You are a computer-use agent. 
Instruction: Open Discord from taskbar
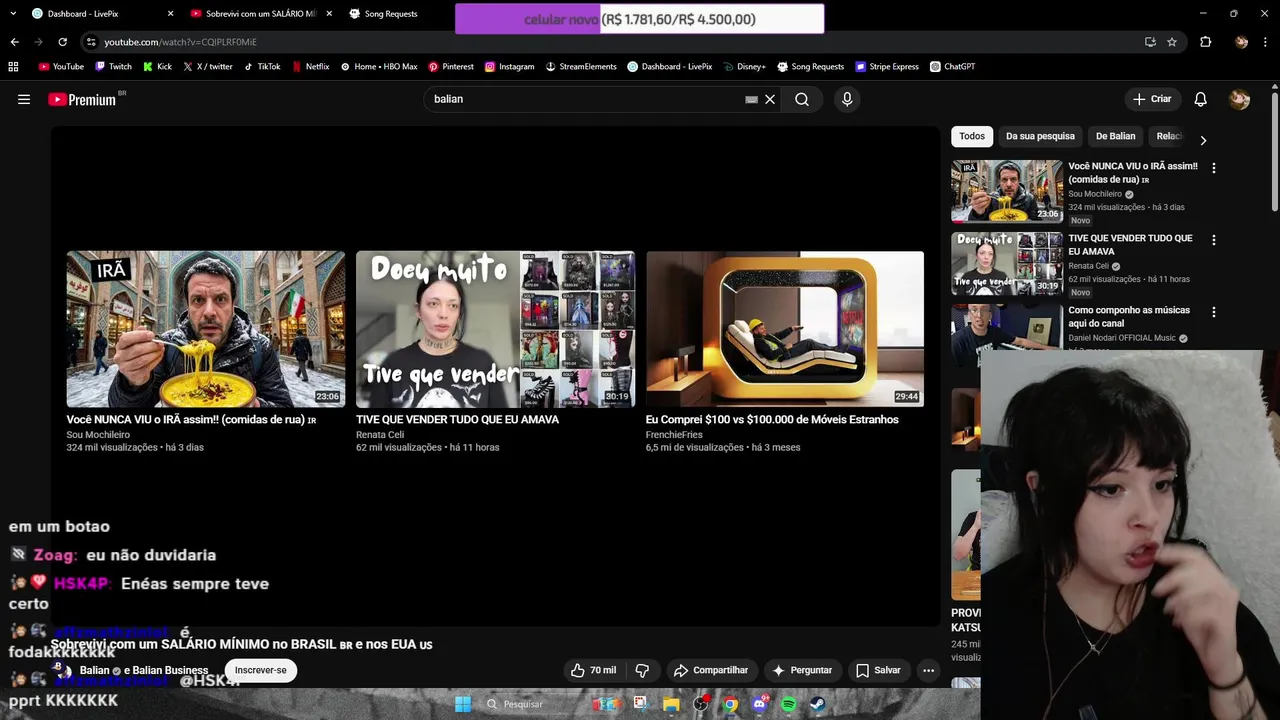[x=760, y=704]
